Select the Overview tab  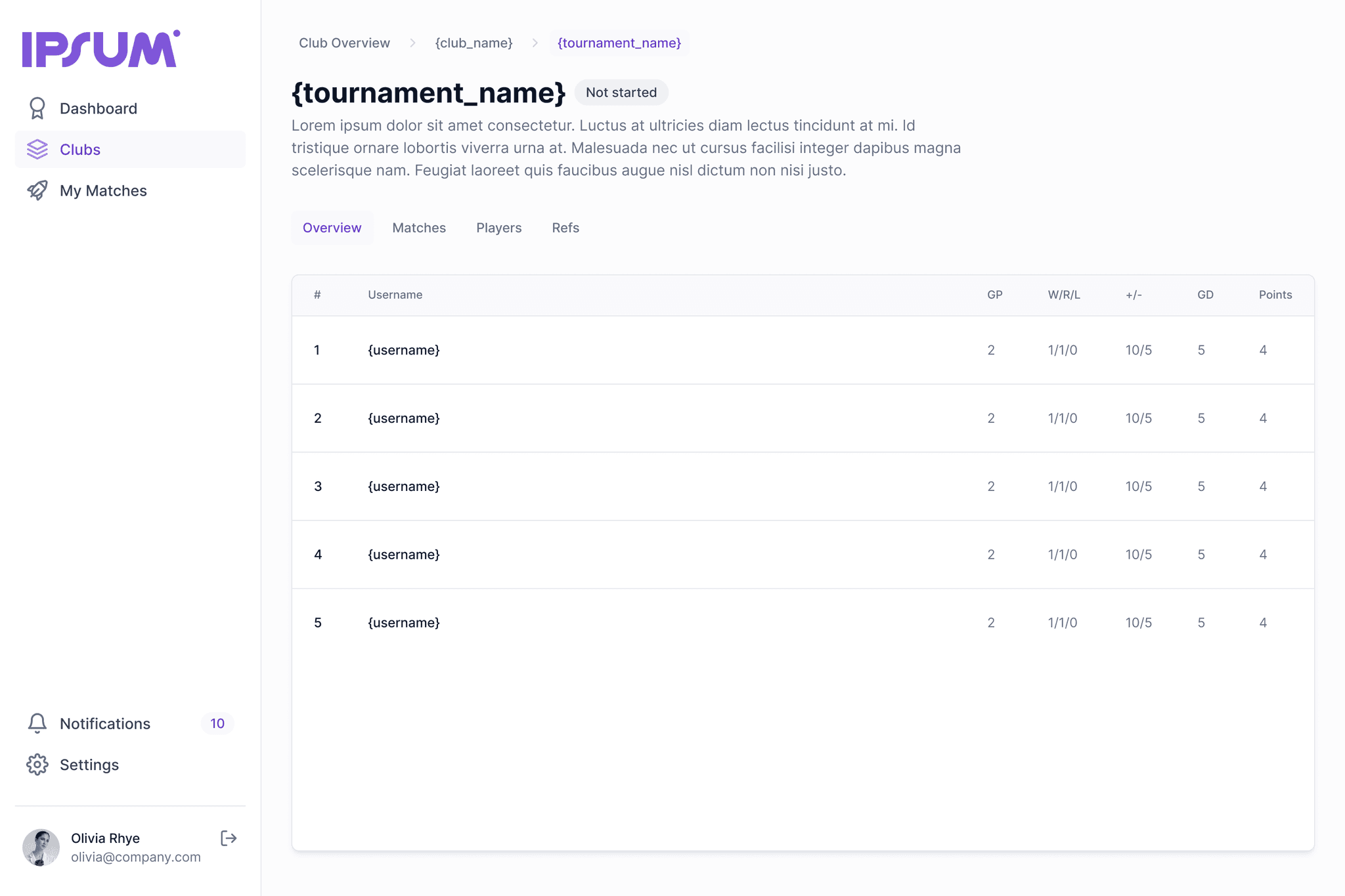pyautogui.click(x=332, y=228)
